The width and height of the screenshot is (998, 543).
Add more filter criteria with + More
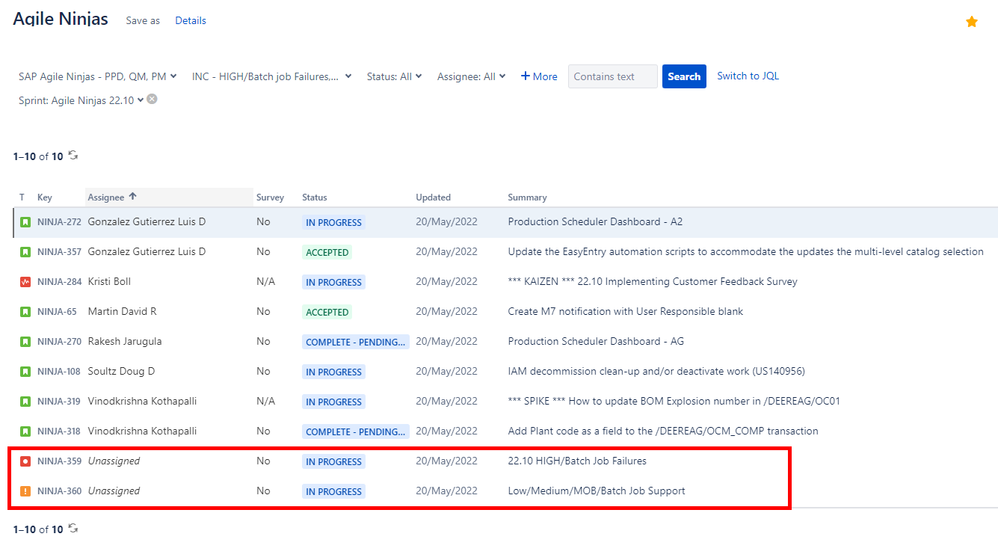(x=539, y=76)
